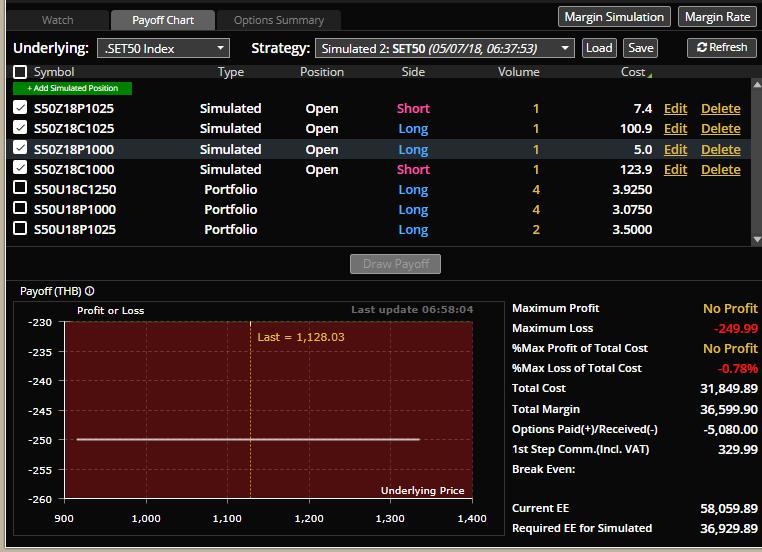Select the S50U18C1250 symbol text
The image size is (762, 552).
75,190
